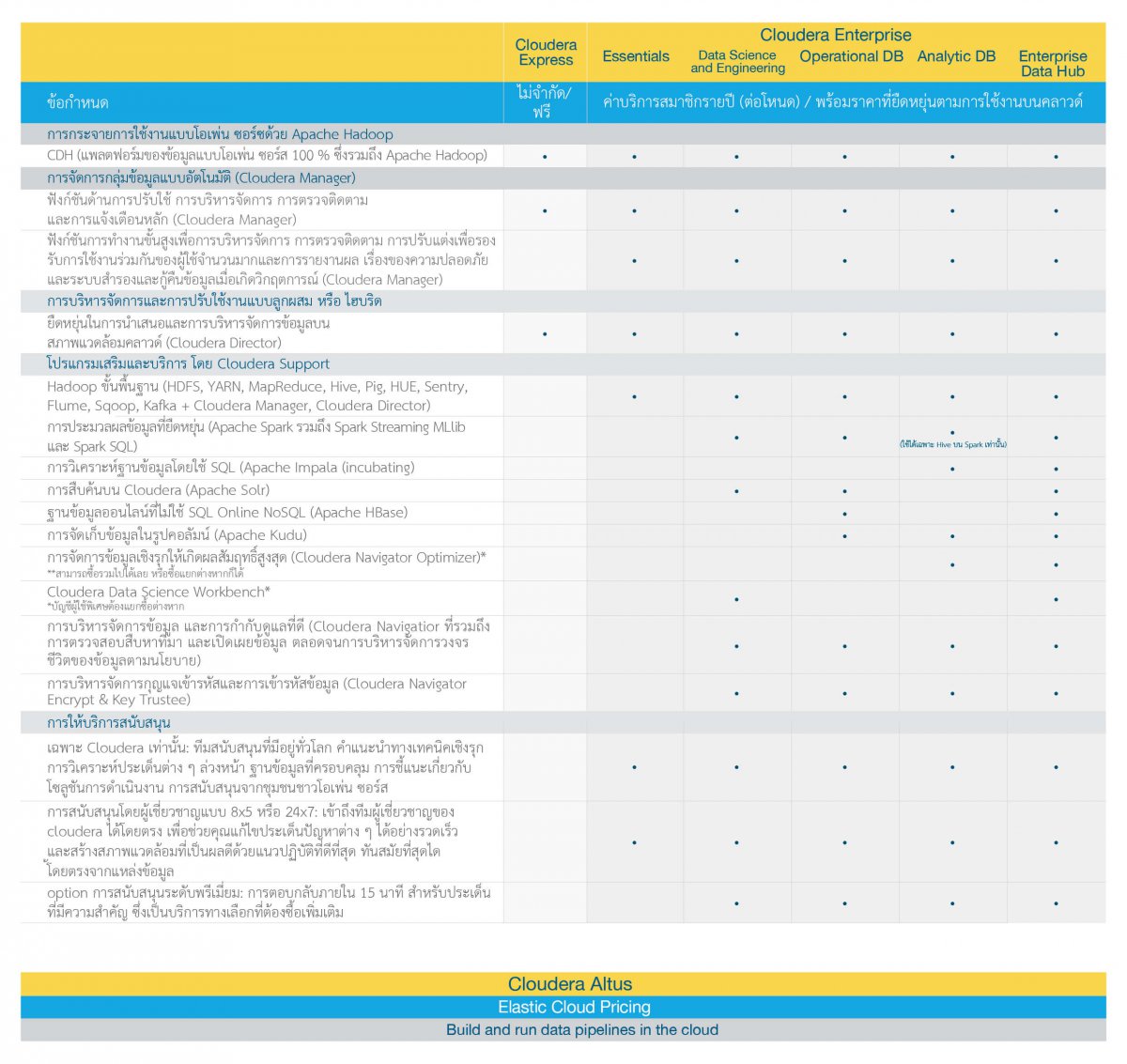
Task: Select the การจัดการกลุ่มข้อมูลแบบอัตโนมัติ section heading
Action: click(201, 178)
